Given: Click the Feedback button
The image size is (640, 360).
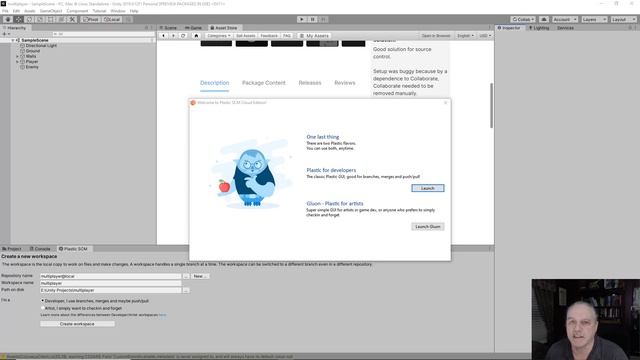Looking at the screenshot, I should coord(269,36).
